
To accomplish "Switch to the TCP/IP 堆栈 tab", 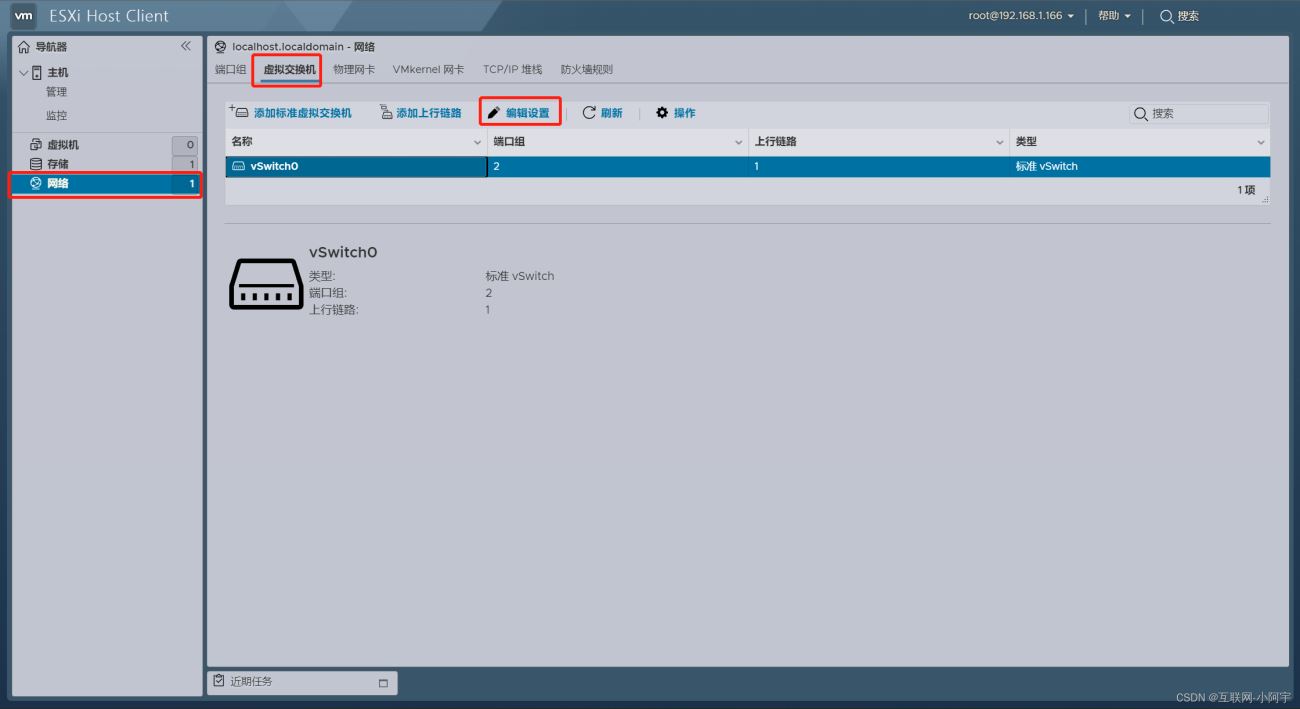I will (x=512, y=70).
